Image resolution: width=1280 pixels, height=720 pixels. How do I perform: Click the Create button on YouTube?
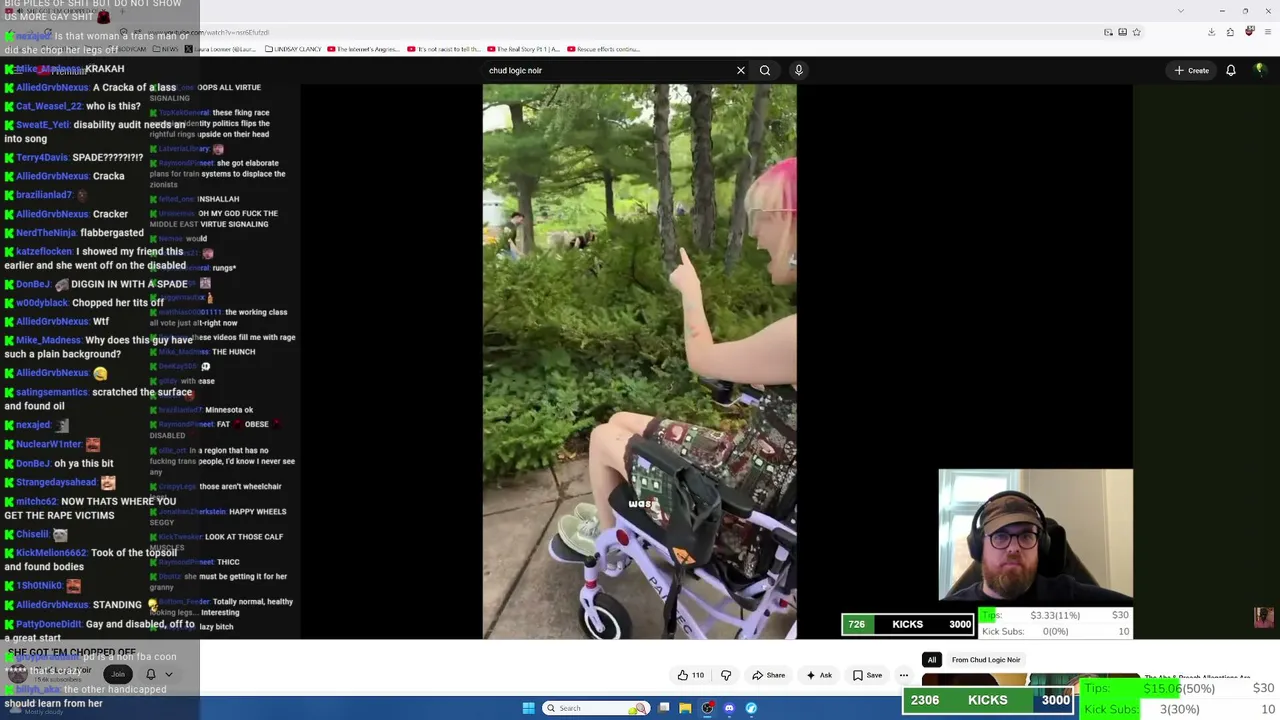pyautogui.click(x=1192, y=70)
